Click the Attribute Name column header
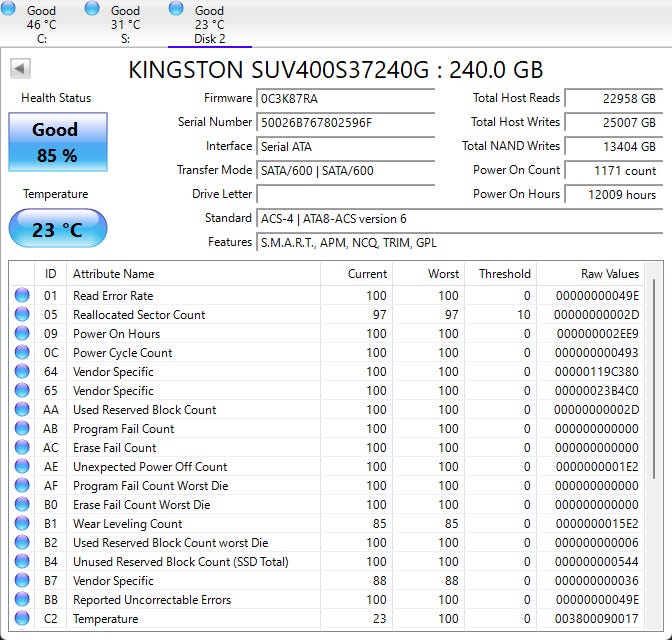The image size is (672, 640). click(192, 274)
